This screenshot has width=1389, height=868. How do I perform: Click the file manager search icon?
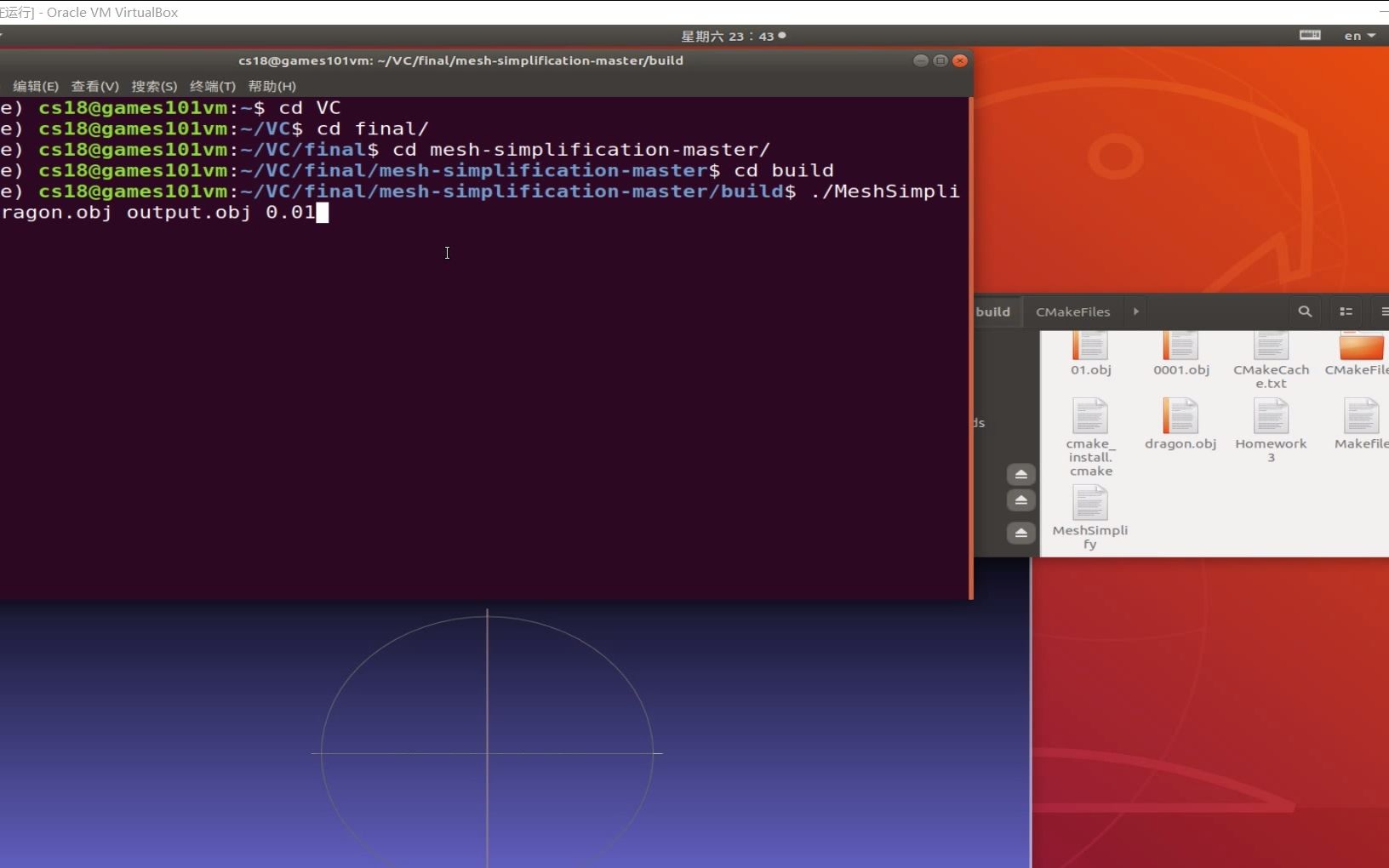[1305, 311]
